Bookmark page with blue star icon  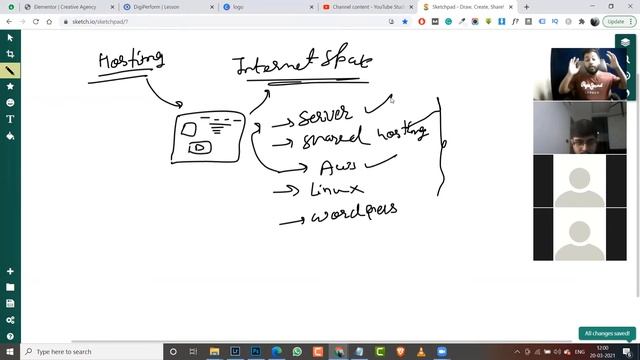click(x=405, y=22)
